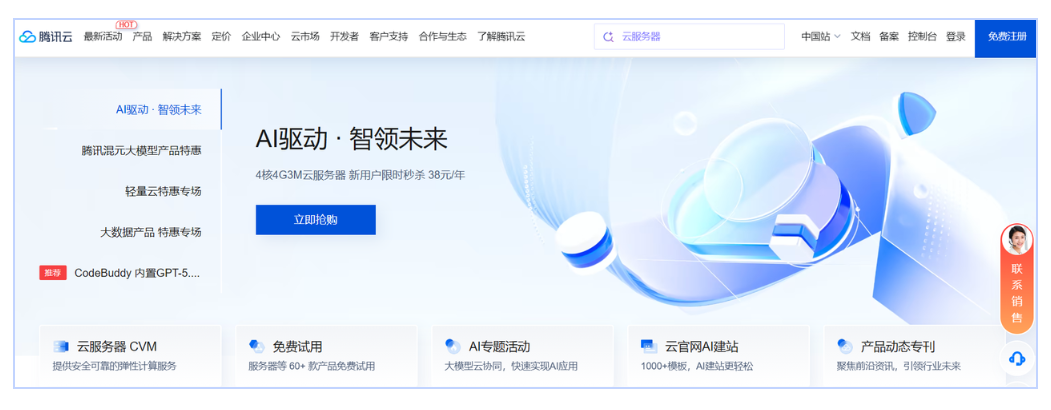Click the 云官网AI建站 card icon
The width and height of the screenshot is (1051, 410).
[x=649, y=347]
